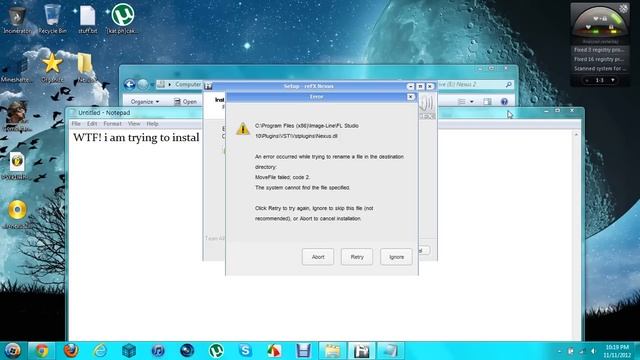
Task: Open the Notepad Edit menu
Action: (x=92, y=124)
